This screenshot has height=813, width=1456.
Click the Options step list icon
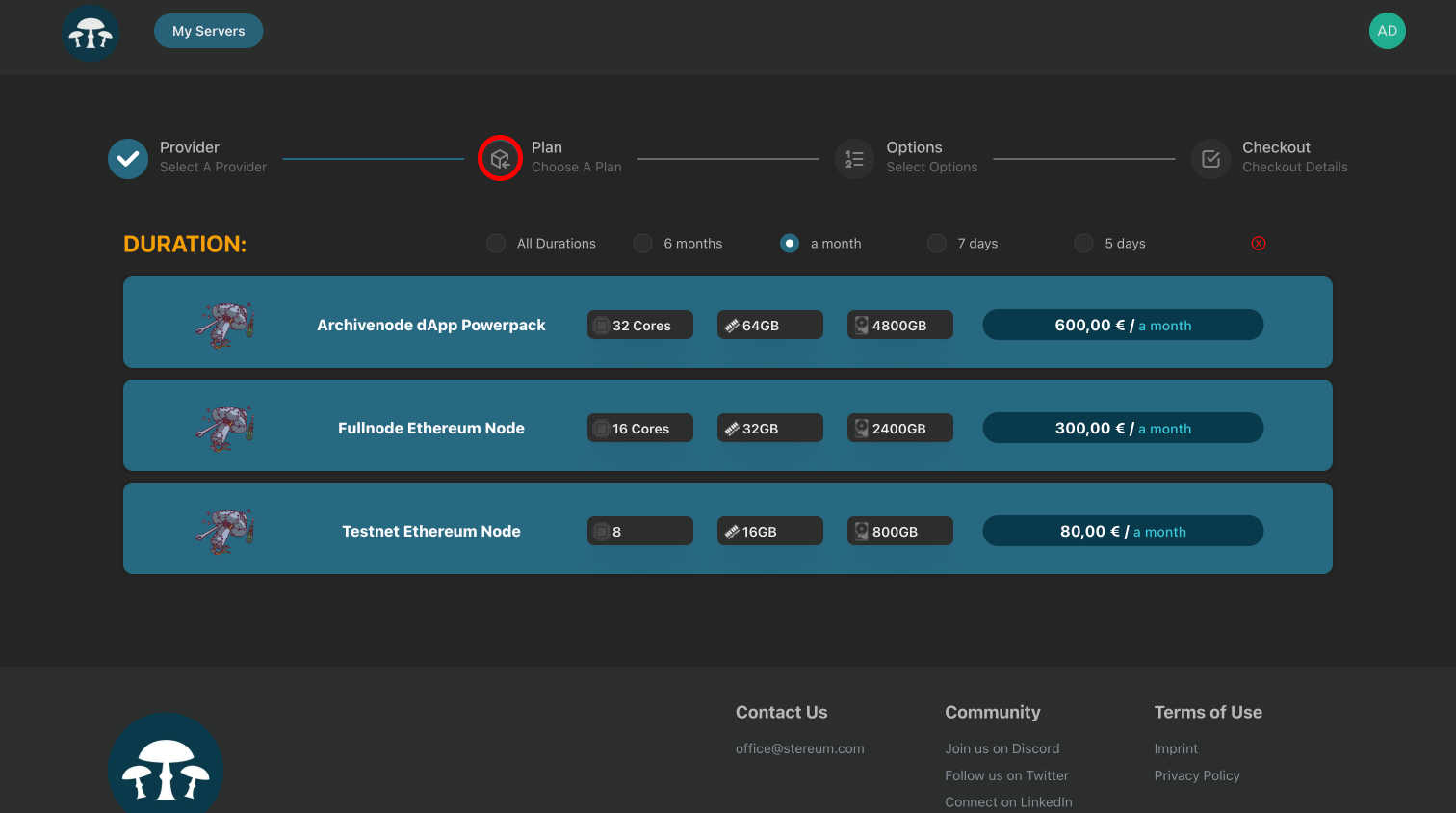[854, 159]
